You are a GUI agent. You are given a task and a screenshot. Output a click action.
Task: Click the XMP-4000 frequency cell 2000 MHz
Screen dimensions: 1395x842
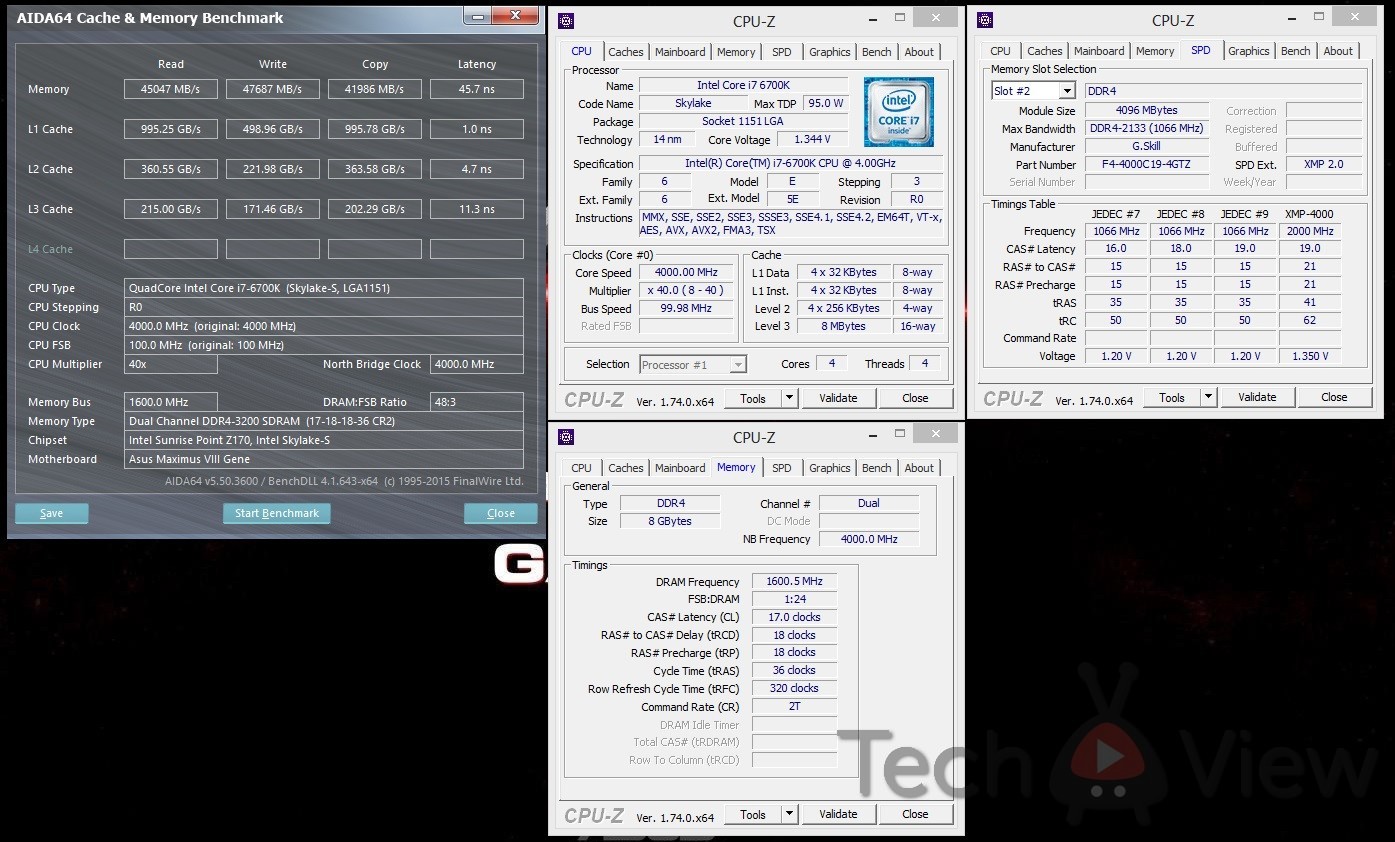1309,231
